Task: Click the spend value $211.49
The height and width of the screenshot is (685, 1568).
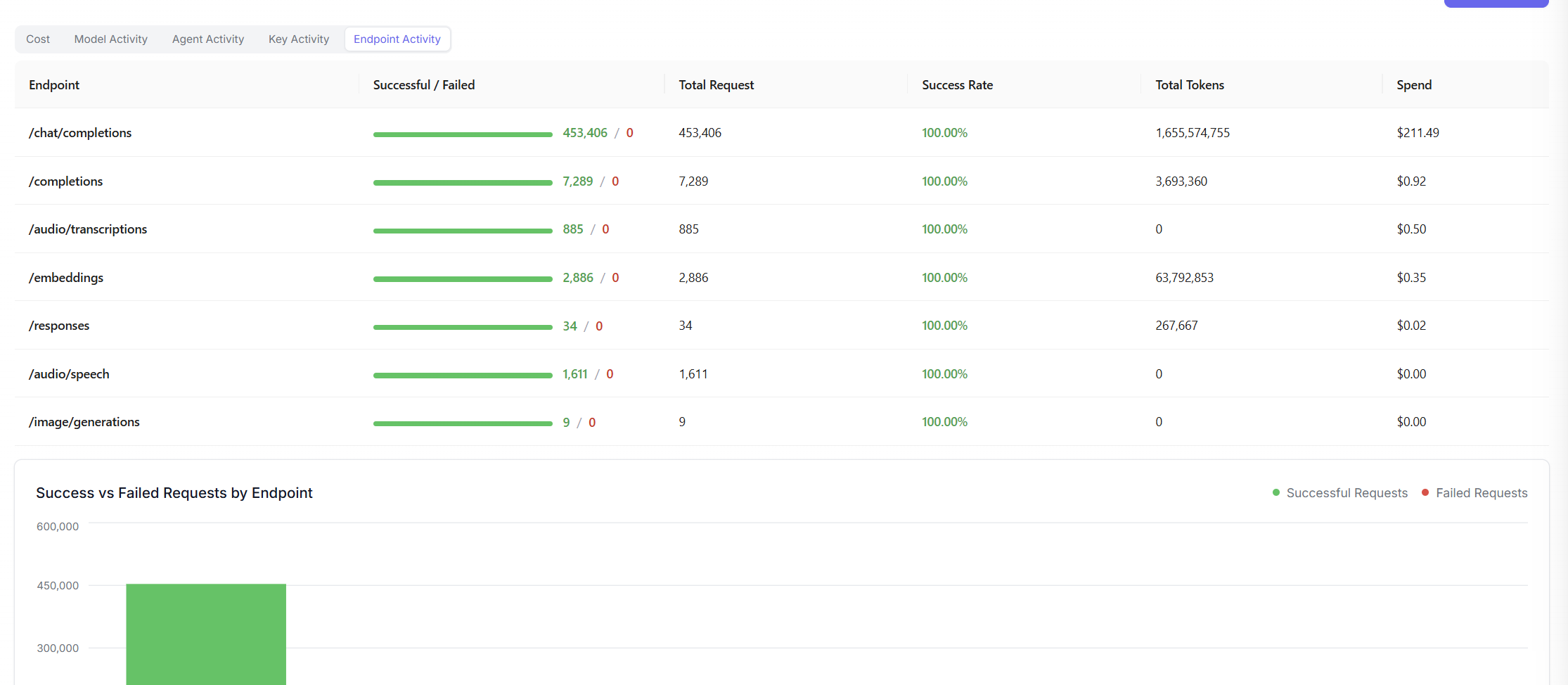Action: (1418, 133)
